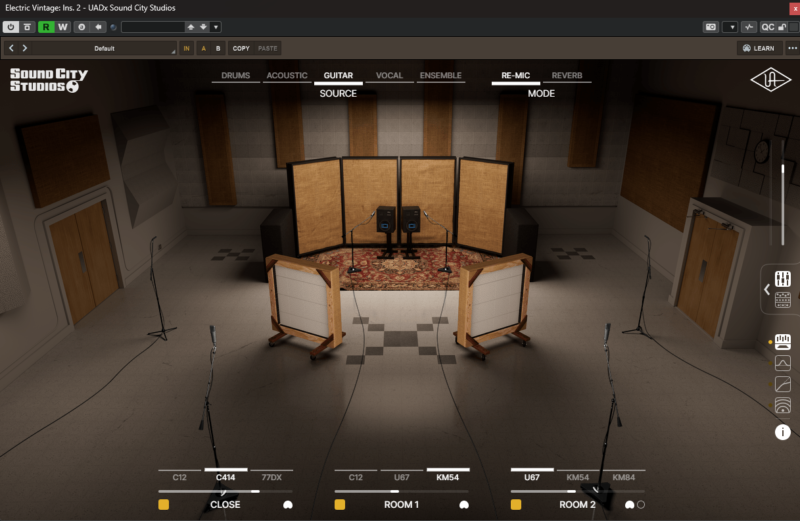Go to previous plugin preset with left chevron
This screenshot has width=800, height=521.
pyautogui.click(x=11, y=48)
